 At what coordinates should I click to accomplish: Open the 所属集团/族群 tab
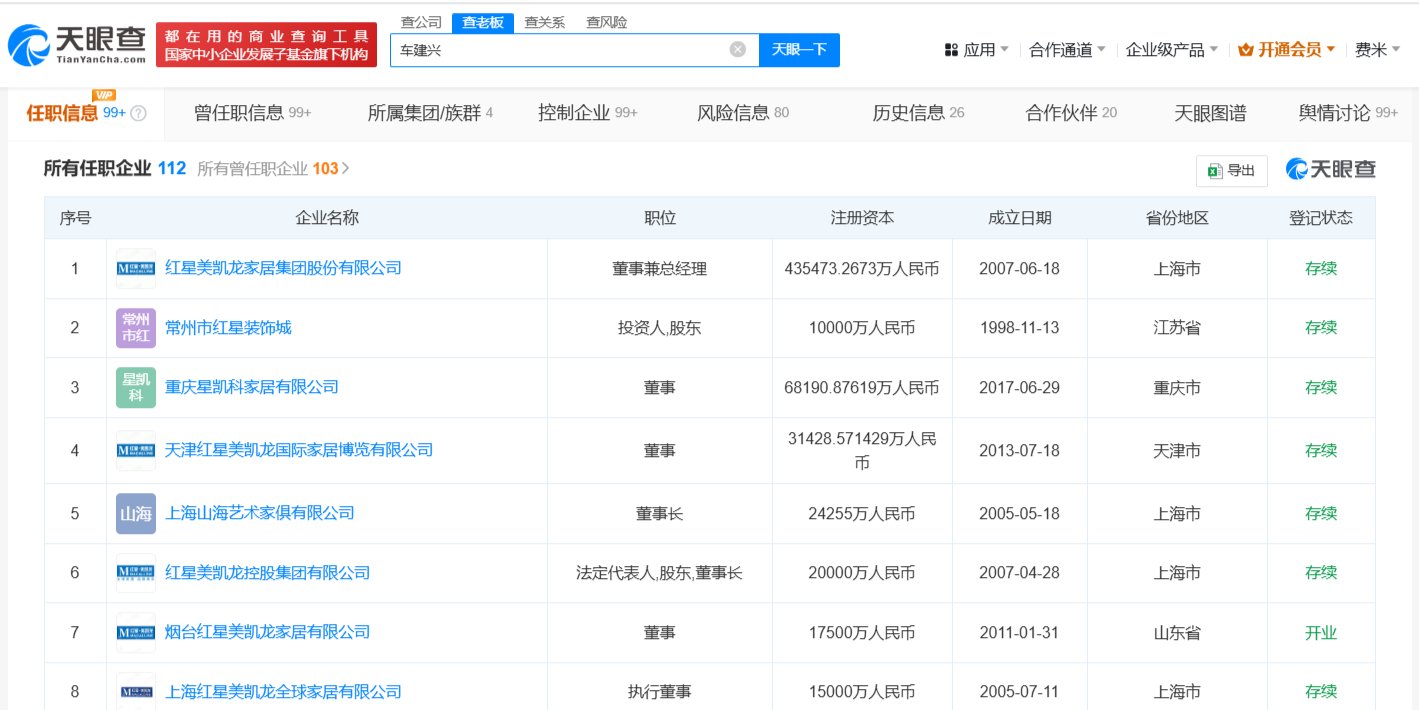tap(430, 113)
